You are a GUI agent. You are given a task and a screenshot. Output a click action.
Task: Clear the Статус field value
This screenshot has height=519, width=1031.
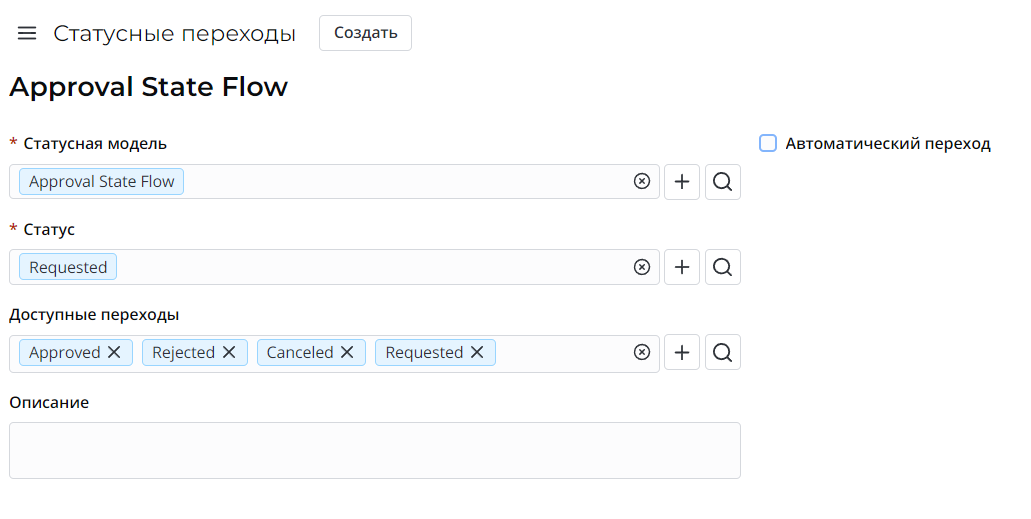coord(642,267)
